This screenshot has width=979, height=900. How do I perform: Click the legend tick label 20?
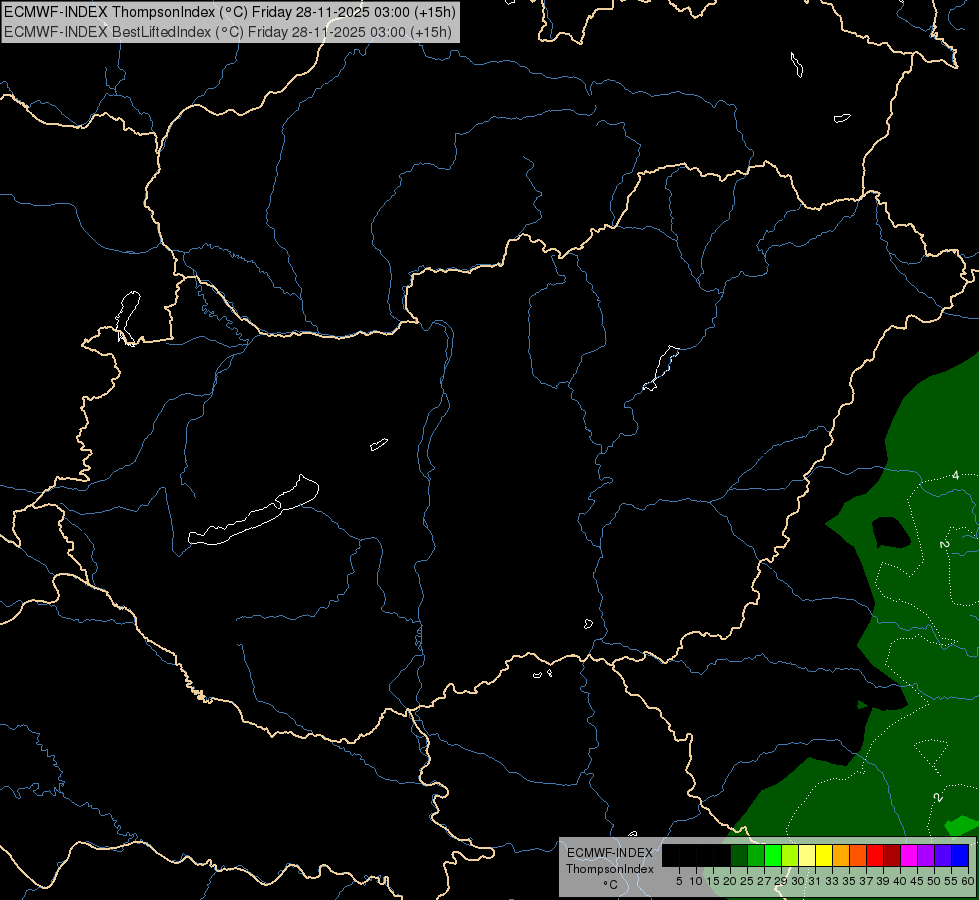click(730, 881)
